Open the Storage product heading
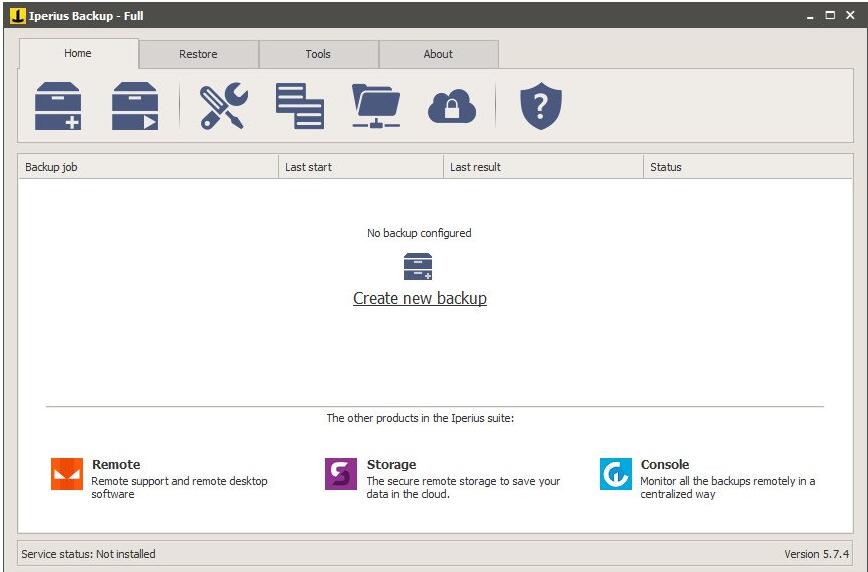This screenshot has height=572, width=868. (391, 465)
